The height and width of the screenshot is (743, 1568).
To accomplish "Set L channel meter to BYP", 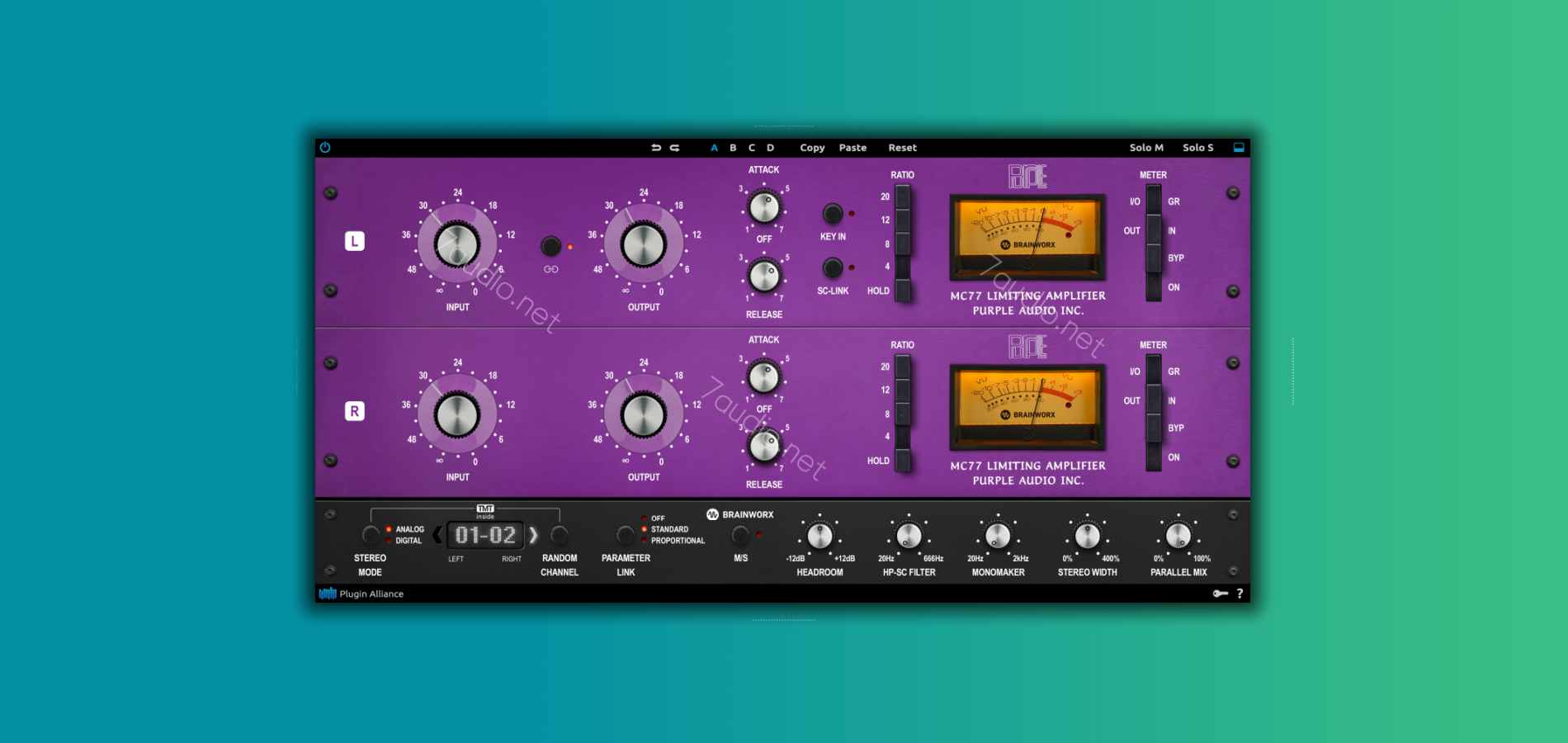I will 1154,258.
